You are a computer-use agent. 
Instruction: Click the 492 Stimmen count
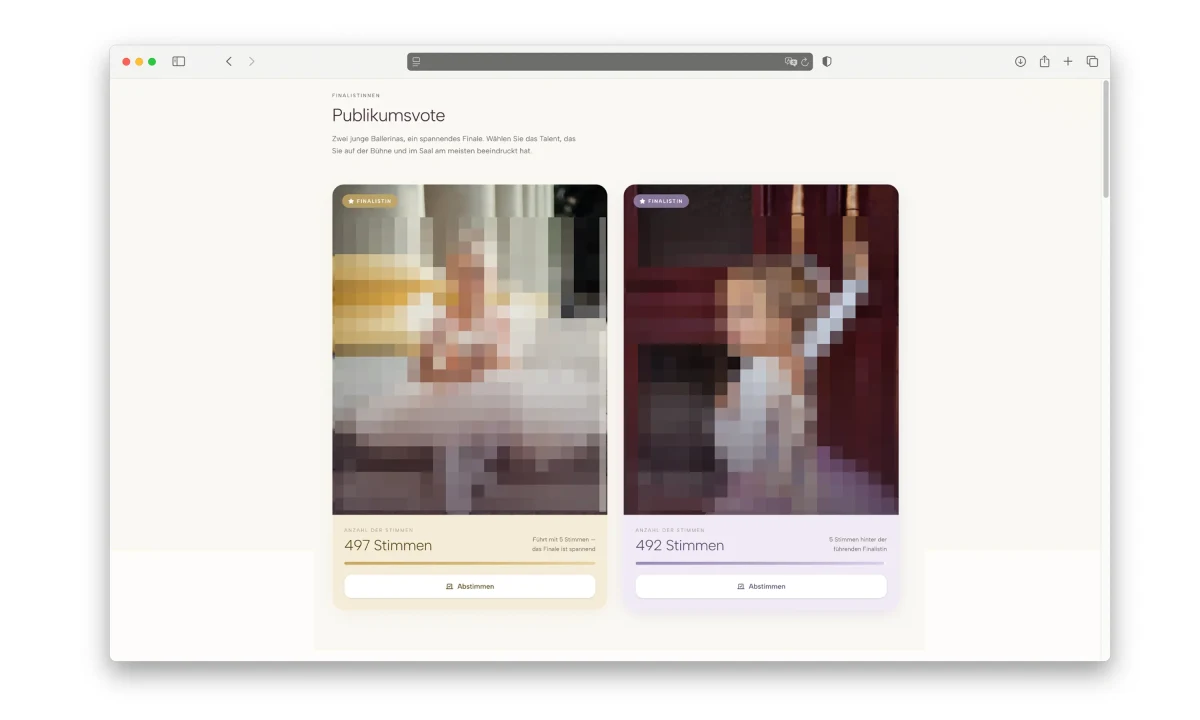(x=680, y=545)
